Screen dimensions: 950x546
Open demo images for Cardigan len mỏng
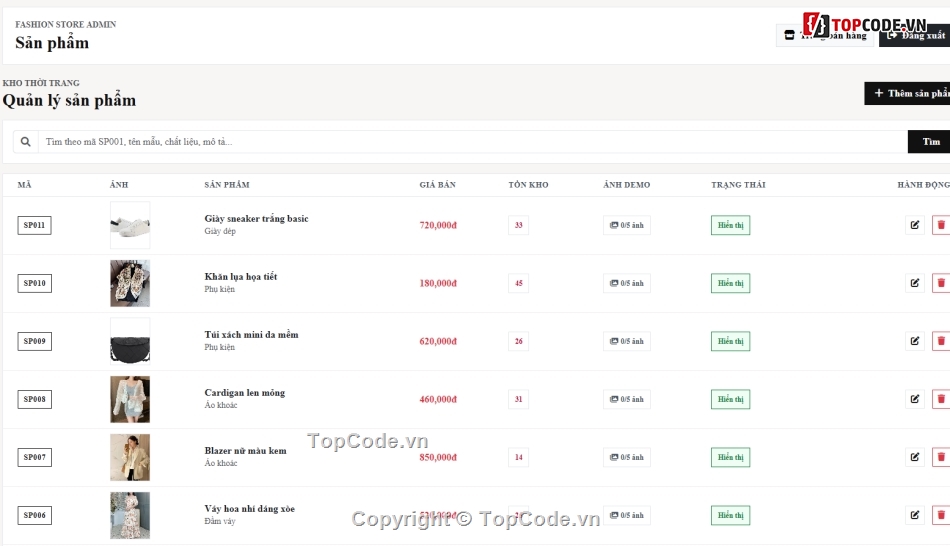click(x=626, y=399)
